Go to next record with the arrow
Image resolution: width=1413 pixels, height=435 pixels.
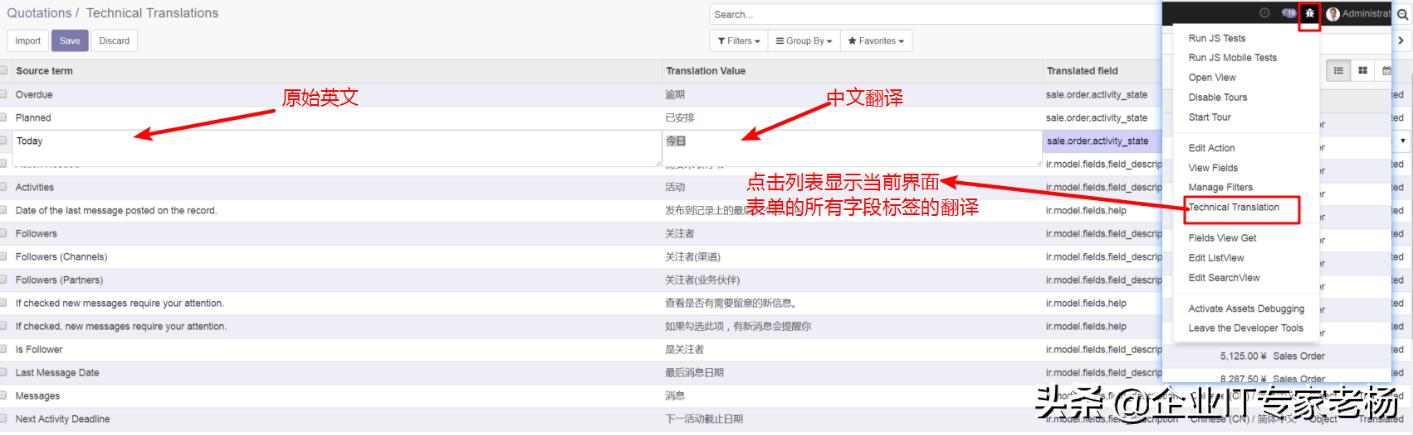coord(1401,41)
